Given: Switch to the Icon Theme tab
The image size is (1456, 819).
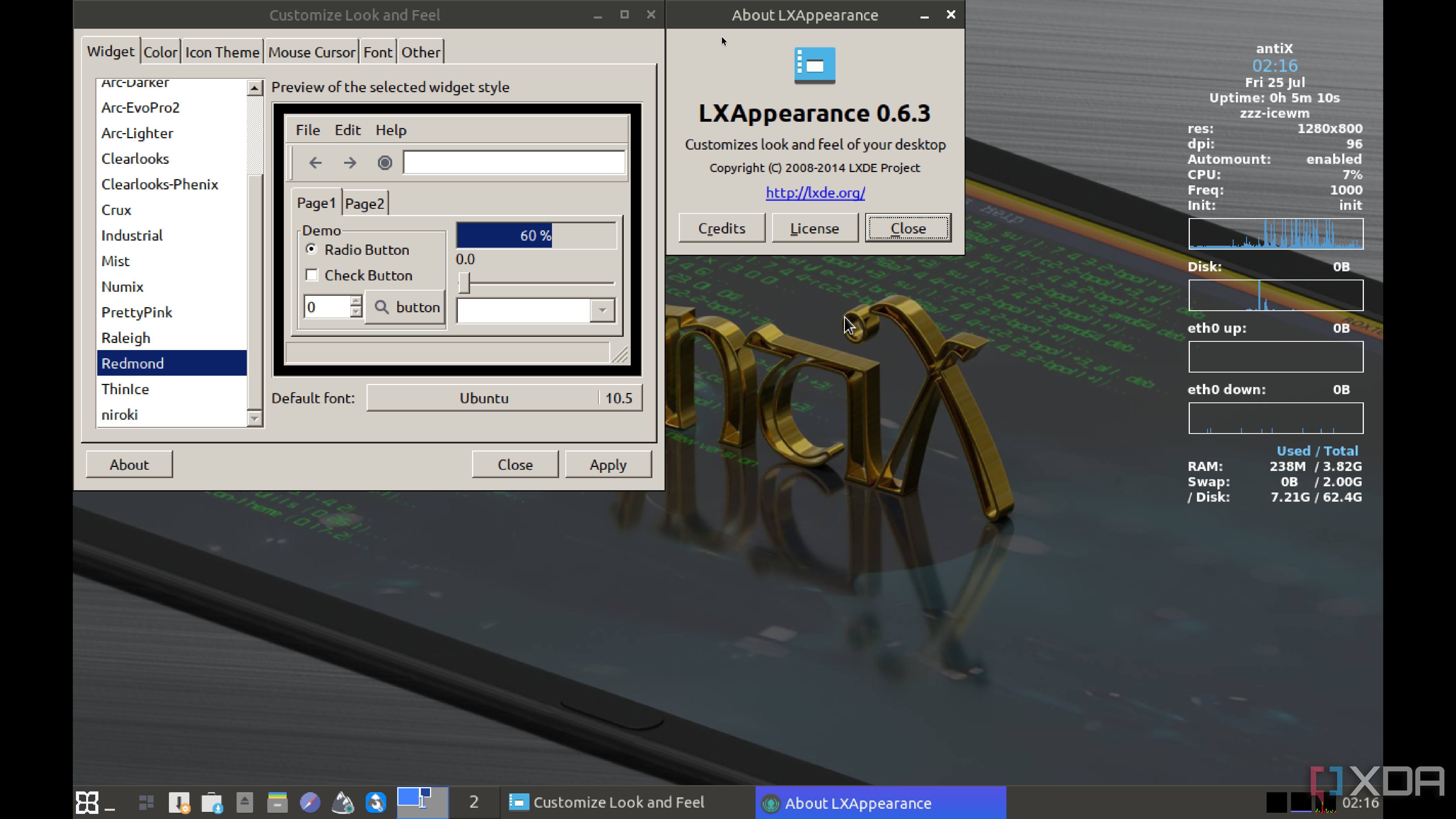Looking at the screenshot, I should (222, 52).
